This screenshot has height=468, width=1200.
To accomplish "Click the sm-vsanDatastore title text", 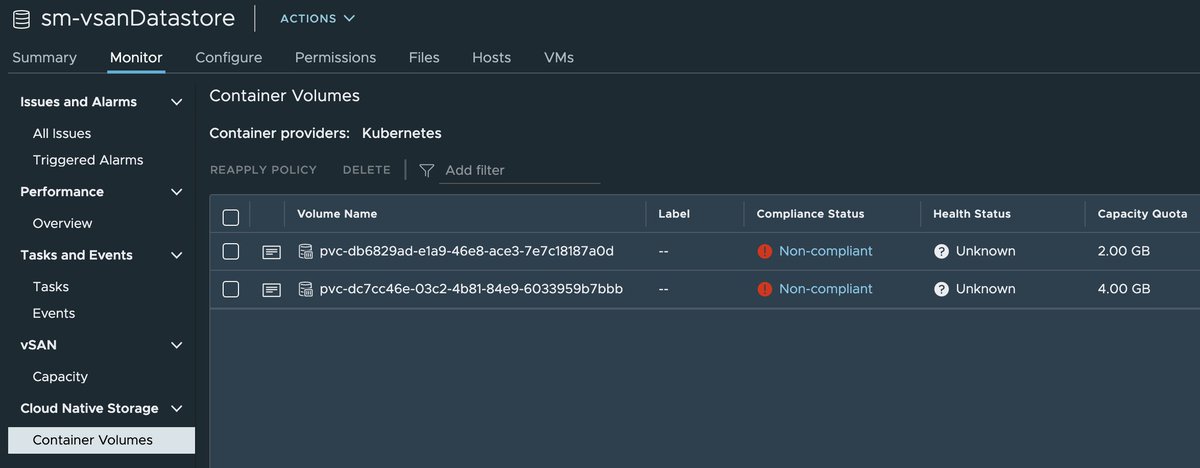I will [138, 18].
